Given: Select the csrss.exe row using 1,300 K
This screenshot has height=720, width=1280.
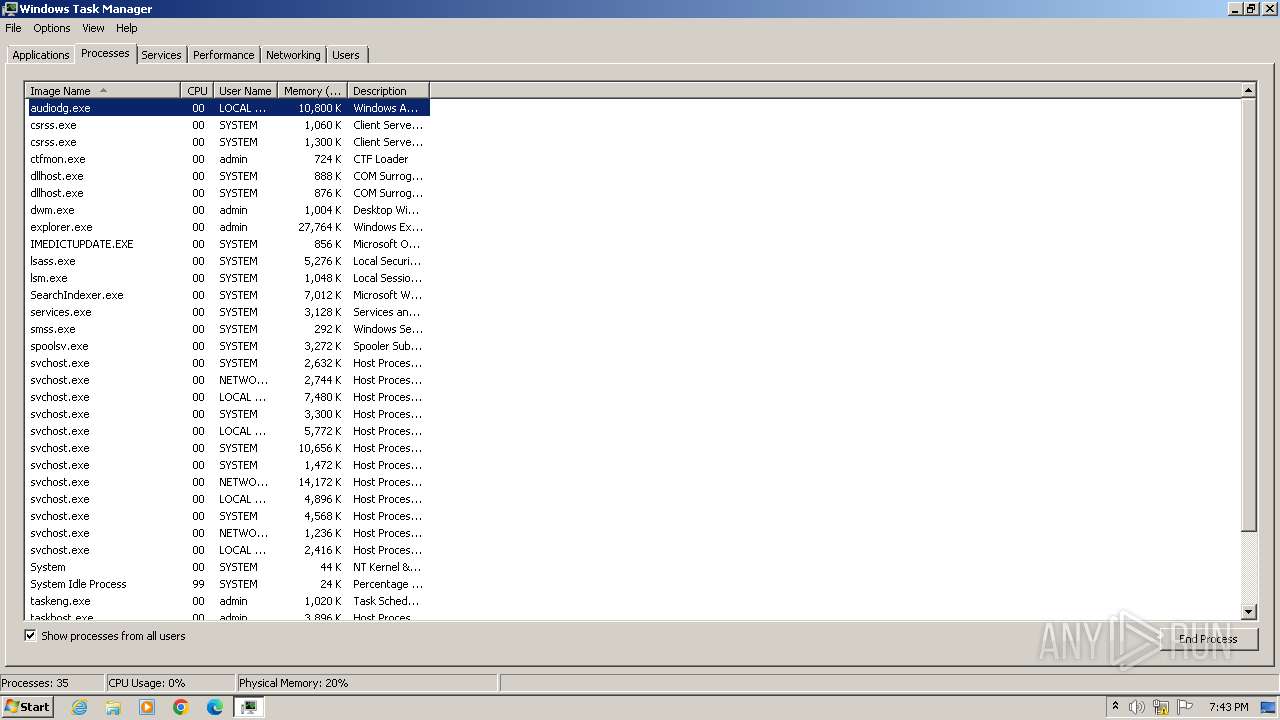Looking at the screenshot, I should tap(227, 142).
